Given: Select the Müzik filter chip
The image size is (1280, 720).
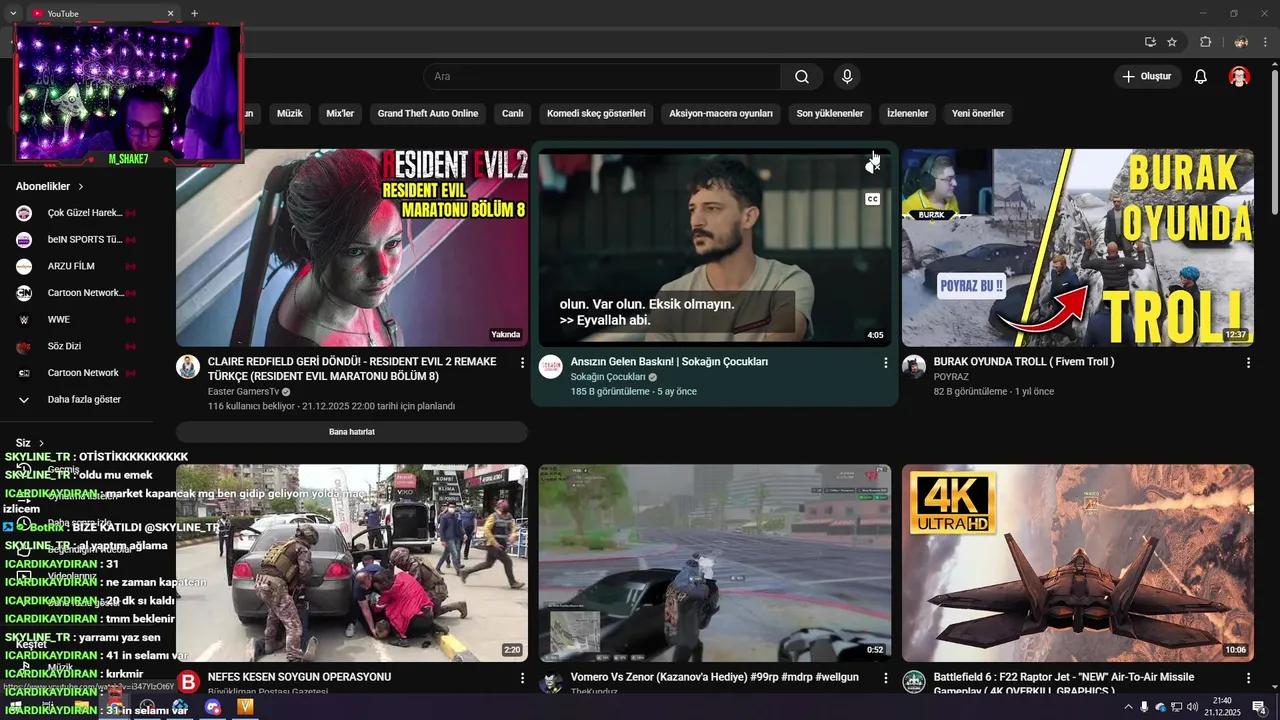Looking at the screenshot, I should click(x=289, y=114).
